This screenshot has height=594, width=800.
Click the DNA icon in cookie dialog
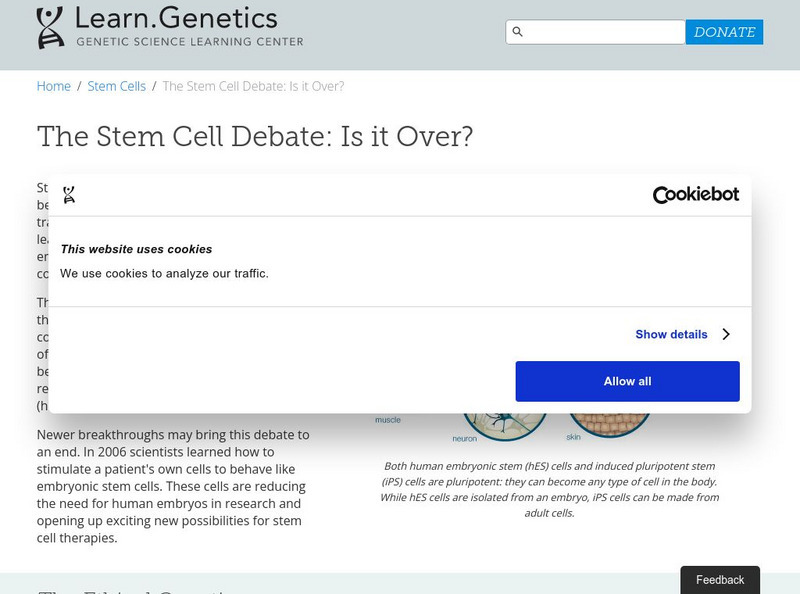coord(69,195)
